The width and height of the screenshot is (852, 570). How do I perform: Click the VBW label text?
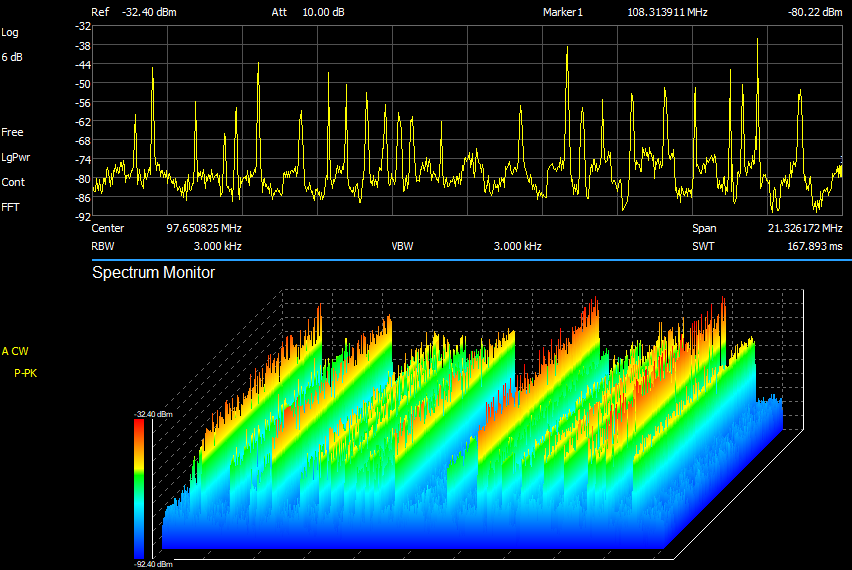point(403,246)
